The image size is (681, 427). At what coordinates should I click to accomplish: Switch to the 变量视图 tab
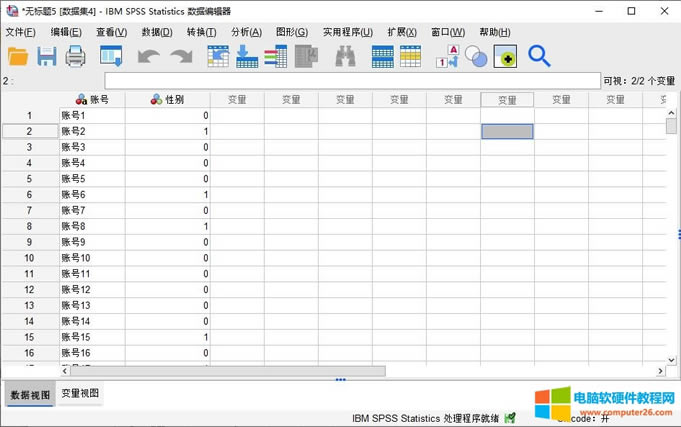coord(80,394)
